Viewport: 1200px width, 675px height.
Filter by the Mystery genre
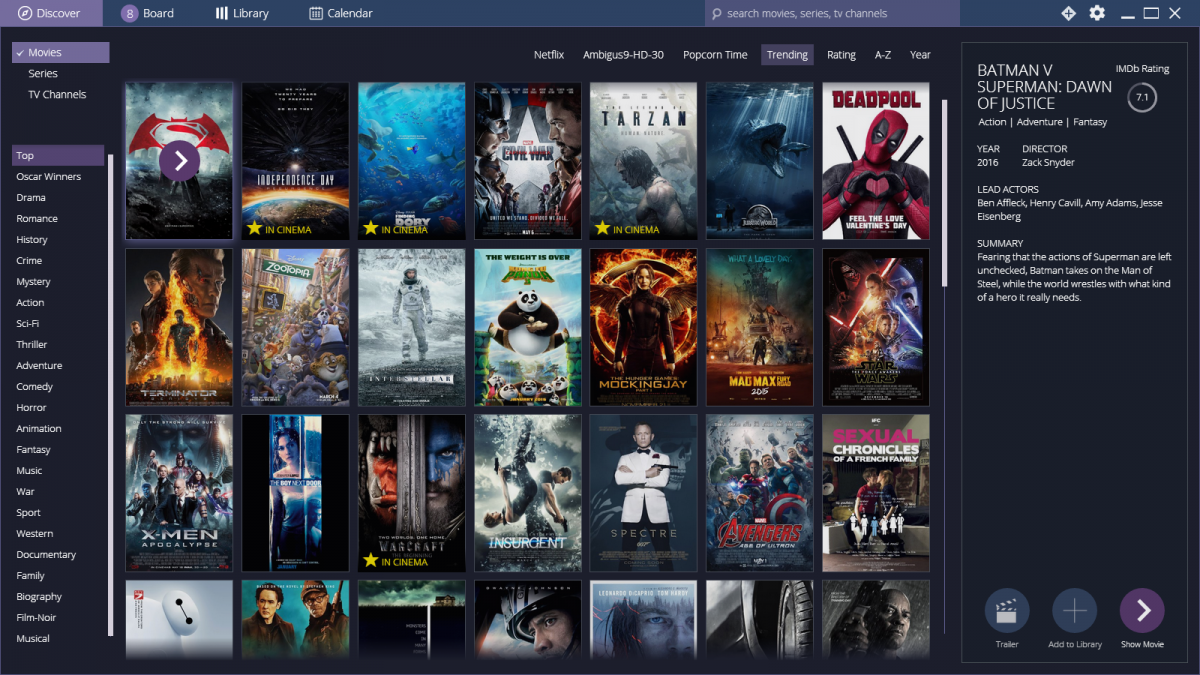33,281
